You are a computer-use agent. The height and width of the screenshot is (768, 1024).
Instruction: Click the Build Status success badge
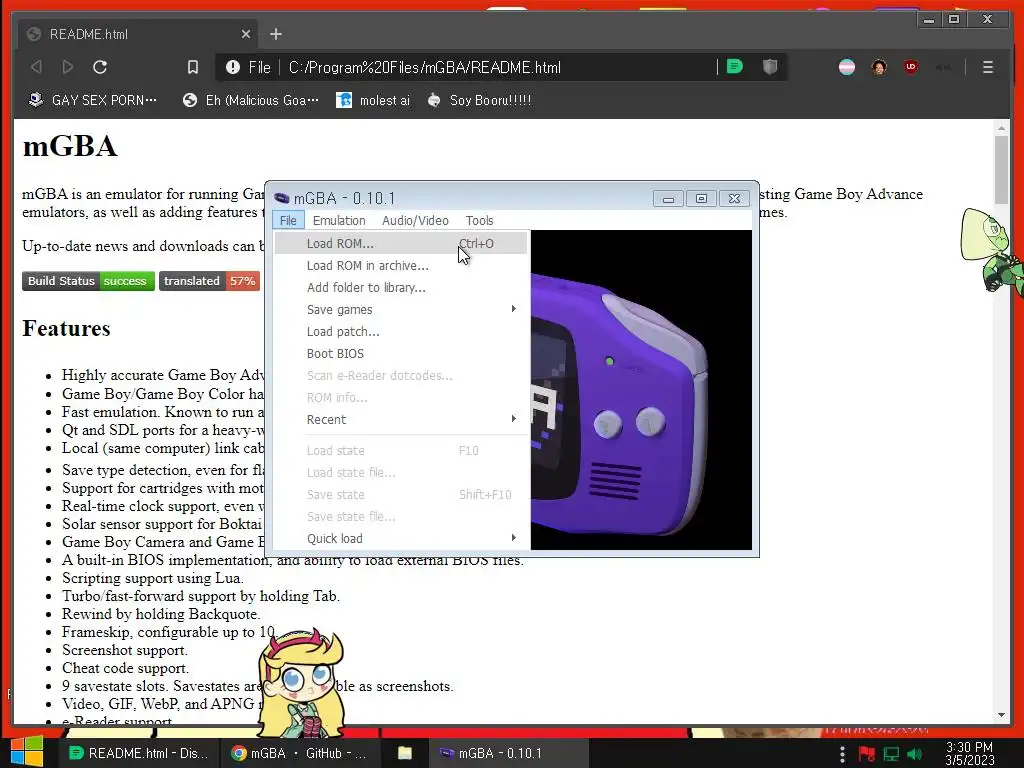[x=88, y=281]
